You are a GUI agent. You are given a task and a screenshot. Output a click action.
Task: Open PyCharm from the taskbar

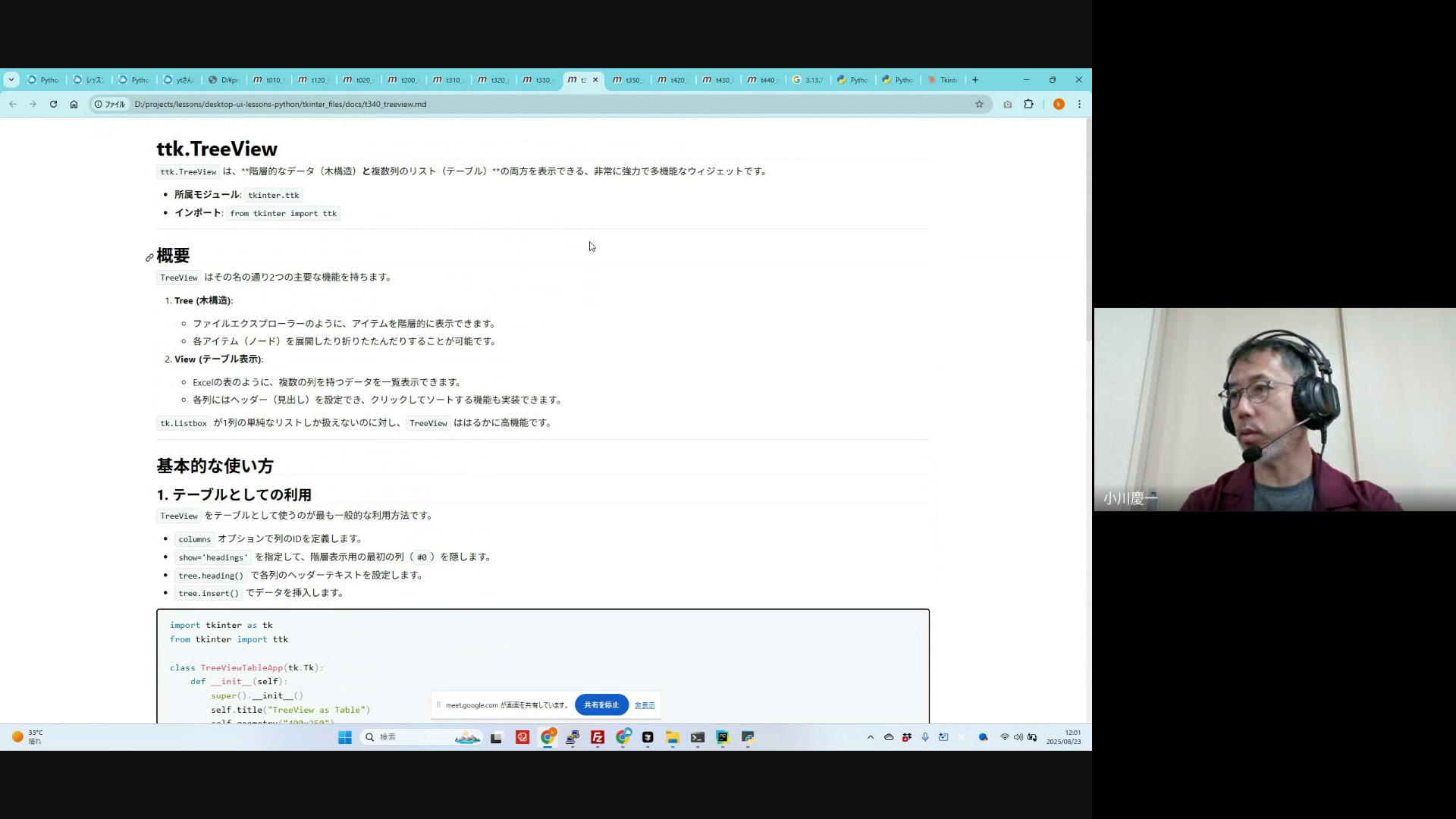pos(723,737)
